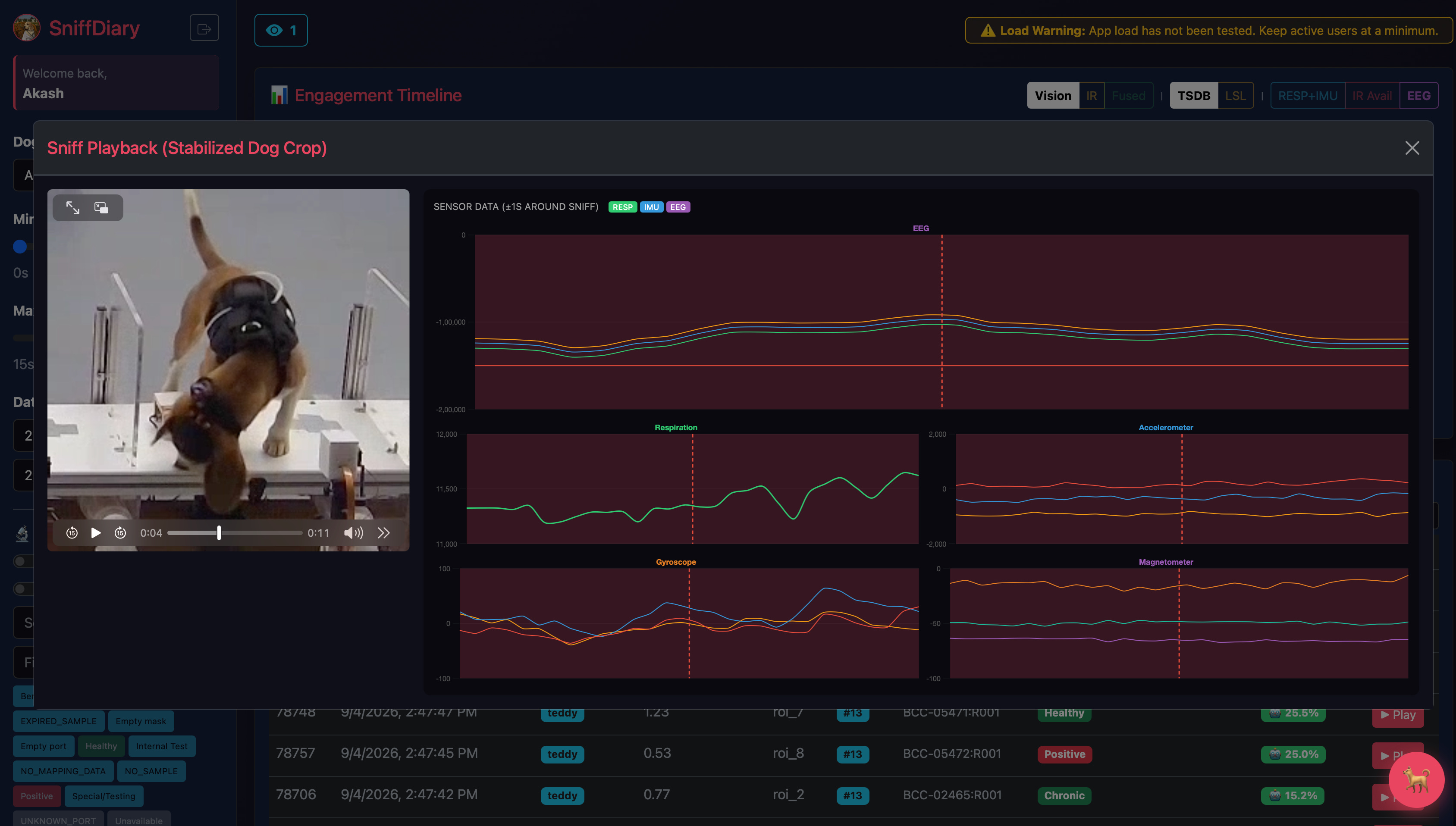Play the sniff playback video
The width and height of the screenshot is (1456, 826).
[96, 533]
